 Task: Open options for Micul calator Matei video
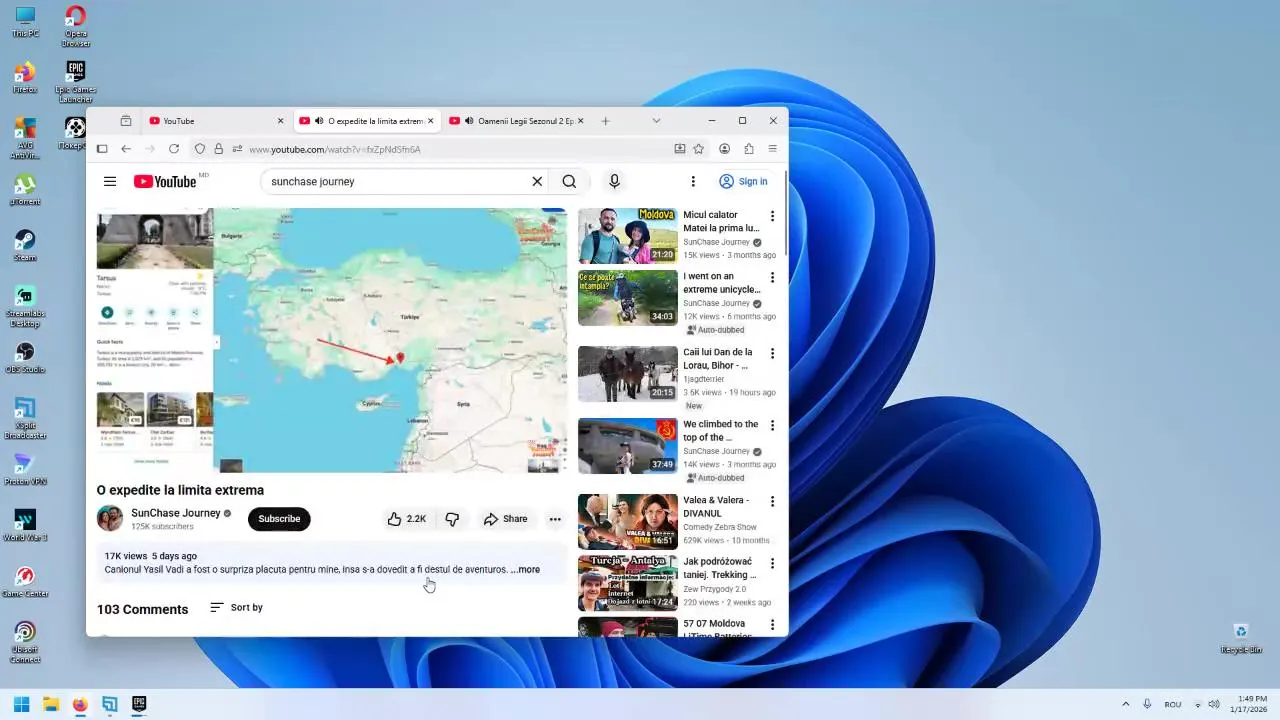[772, 216]
